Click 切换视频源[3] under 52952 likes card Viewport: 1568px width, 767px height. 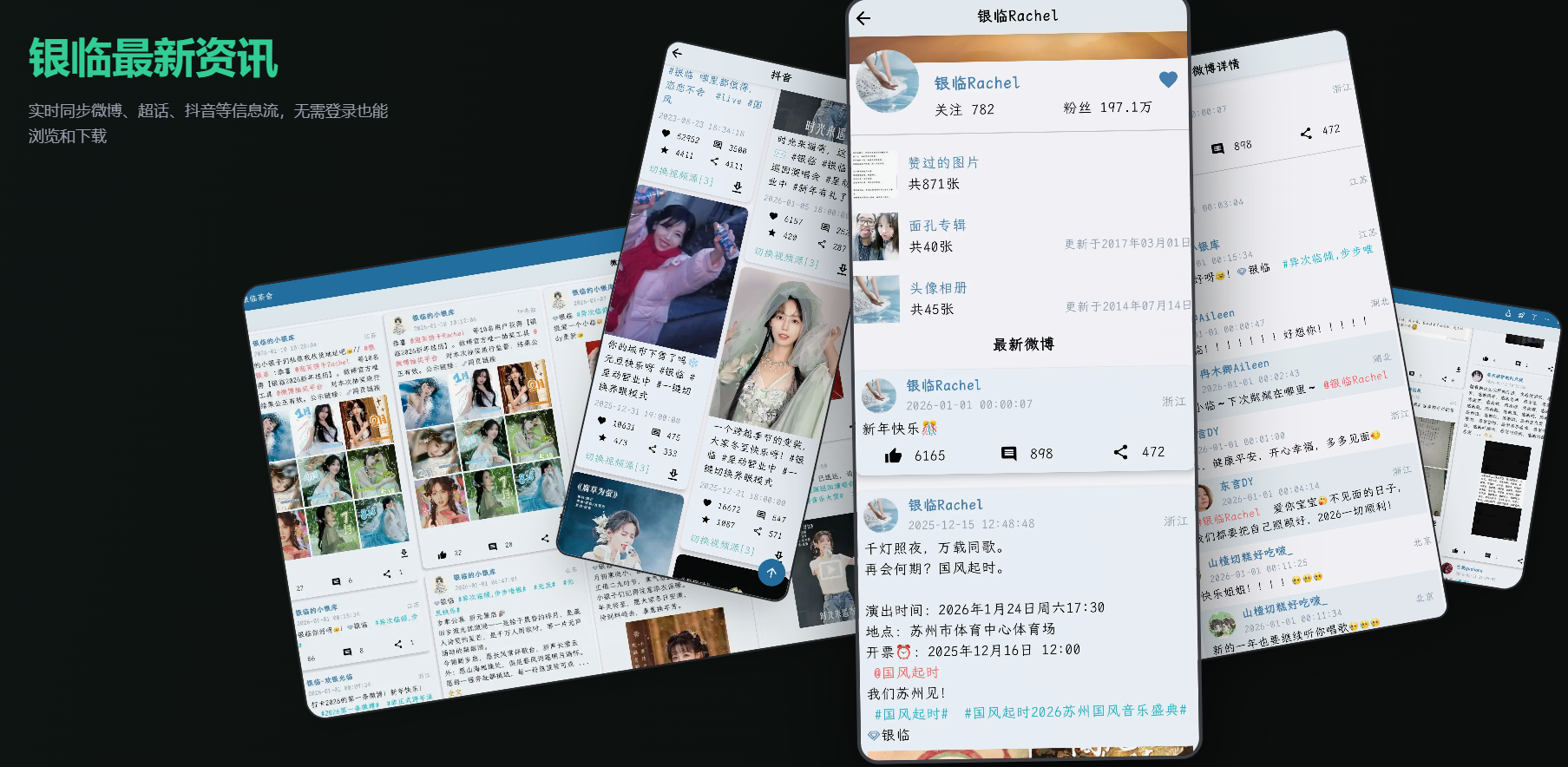(681, 175)
